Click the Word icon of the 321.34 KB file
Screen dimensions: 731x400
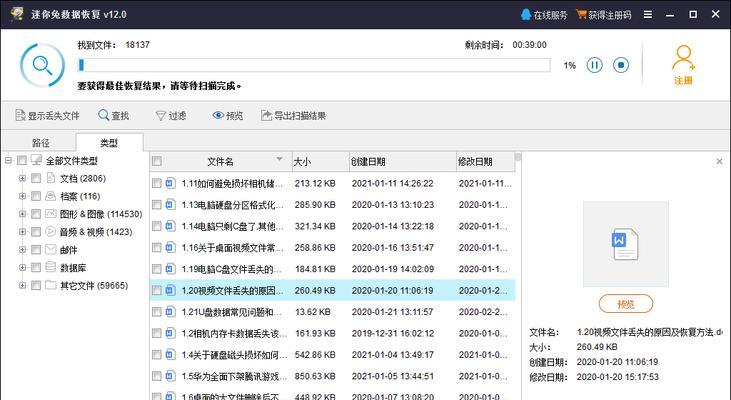[x=171, y=226]
